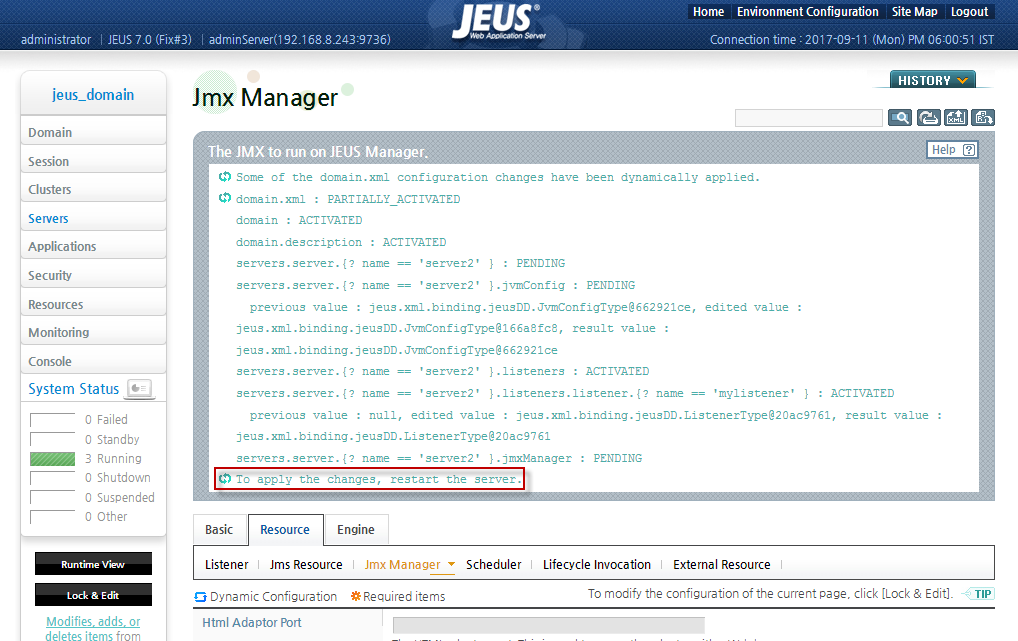Open Clusters in the sidebar
The height and width of the screenshot is (641, 1018).
[93, 190]
